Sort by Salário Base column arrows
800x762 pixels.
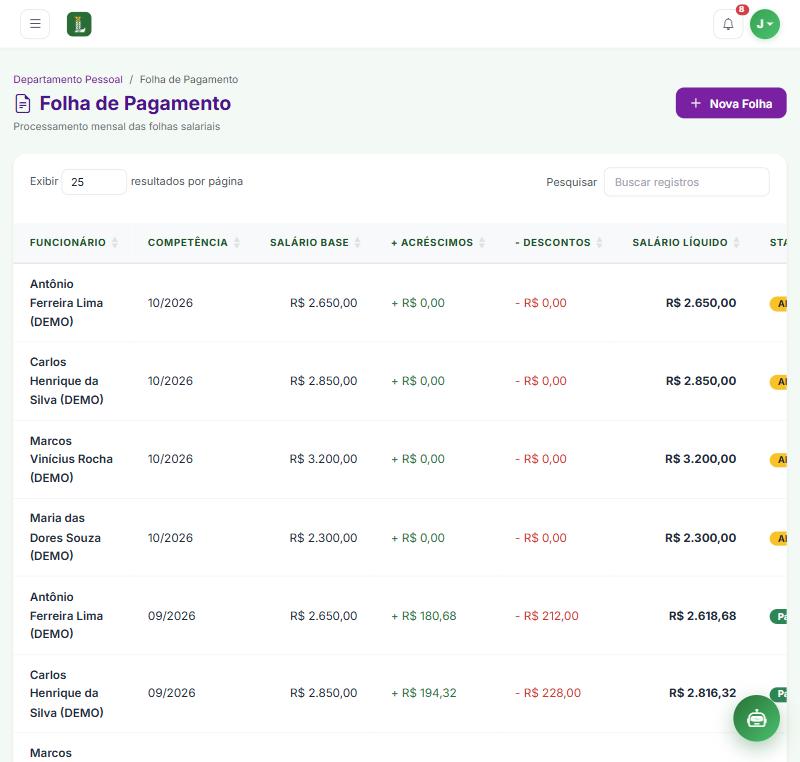(358, 242)
